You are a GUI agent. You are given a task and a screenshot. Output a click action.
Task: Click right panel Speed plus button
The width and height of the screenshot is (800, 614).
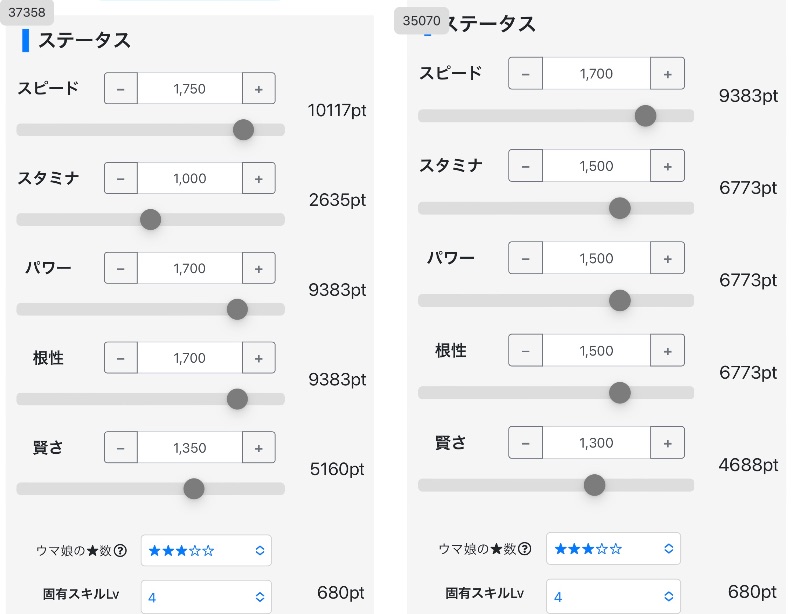click(x=667, y=74)
